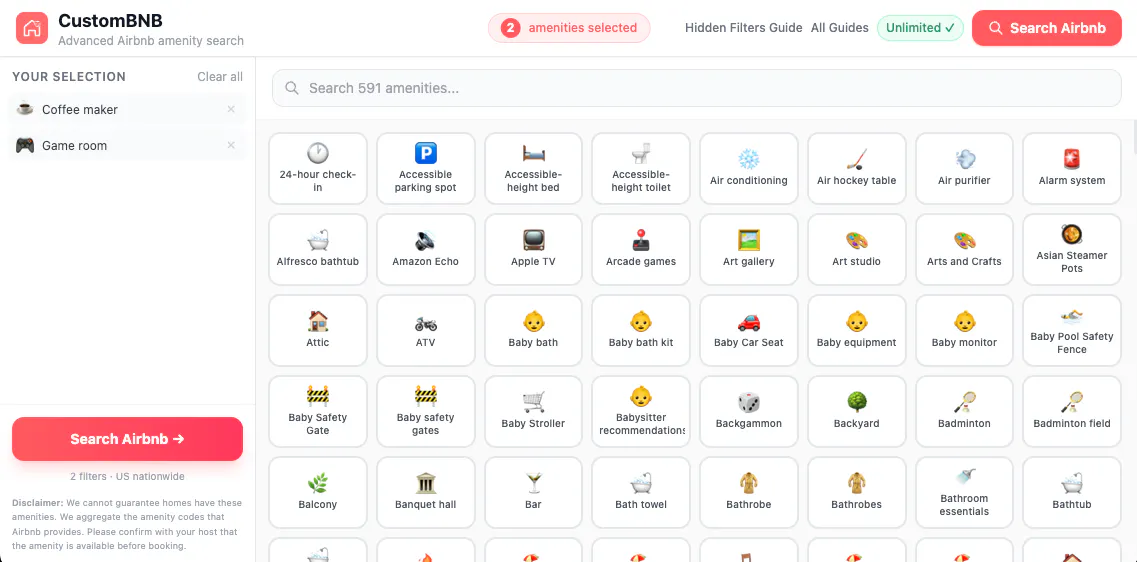Select the Attic amenity
Image resolution: width=1137 pixels, height=562 pixels.
tap(318, 331)
